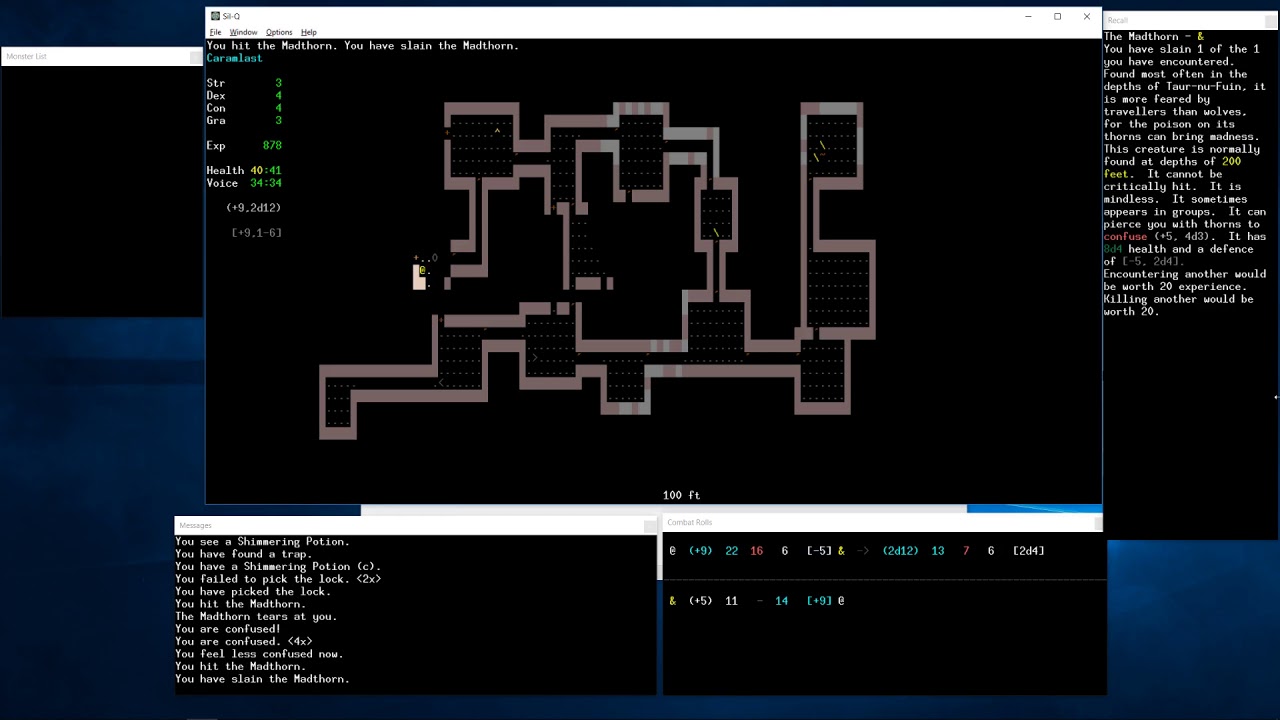Image resolution: width=1280 pixels, height=720 pixels.
Task: Click the Str stat row
Action: pyautogui.click(x=245, y=83)
